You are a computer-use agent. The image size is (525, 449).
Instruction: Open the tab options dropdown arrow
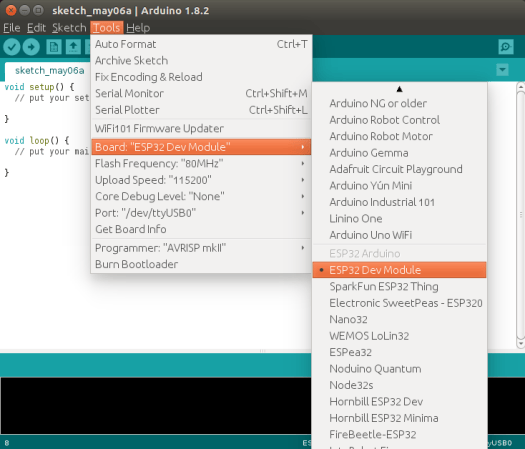pyautogui.click(x=502, y=70)
